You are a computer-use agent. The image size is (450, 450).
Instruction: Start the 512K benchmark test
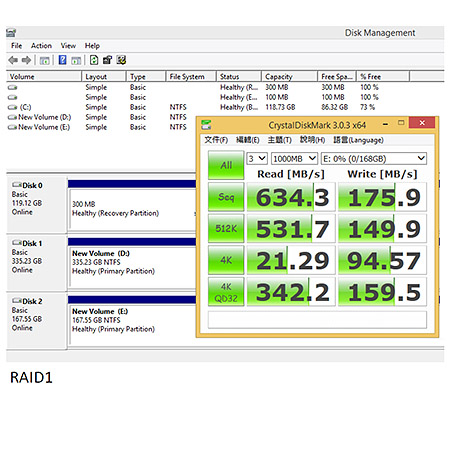pos(226,228)
